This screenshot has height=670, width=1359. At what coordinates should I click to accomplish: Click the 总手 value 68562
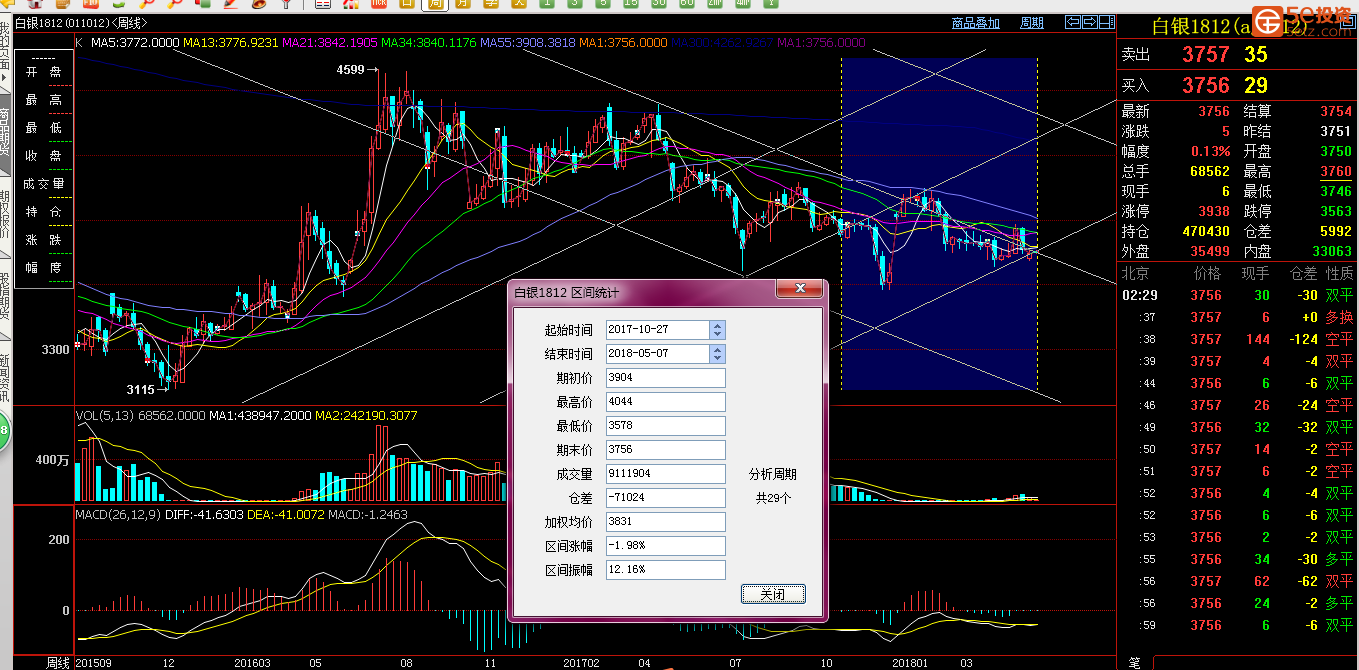point(1209,171)
